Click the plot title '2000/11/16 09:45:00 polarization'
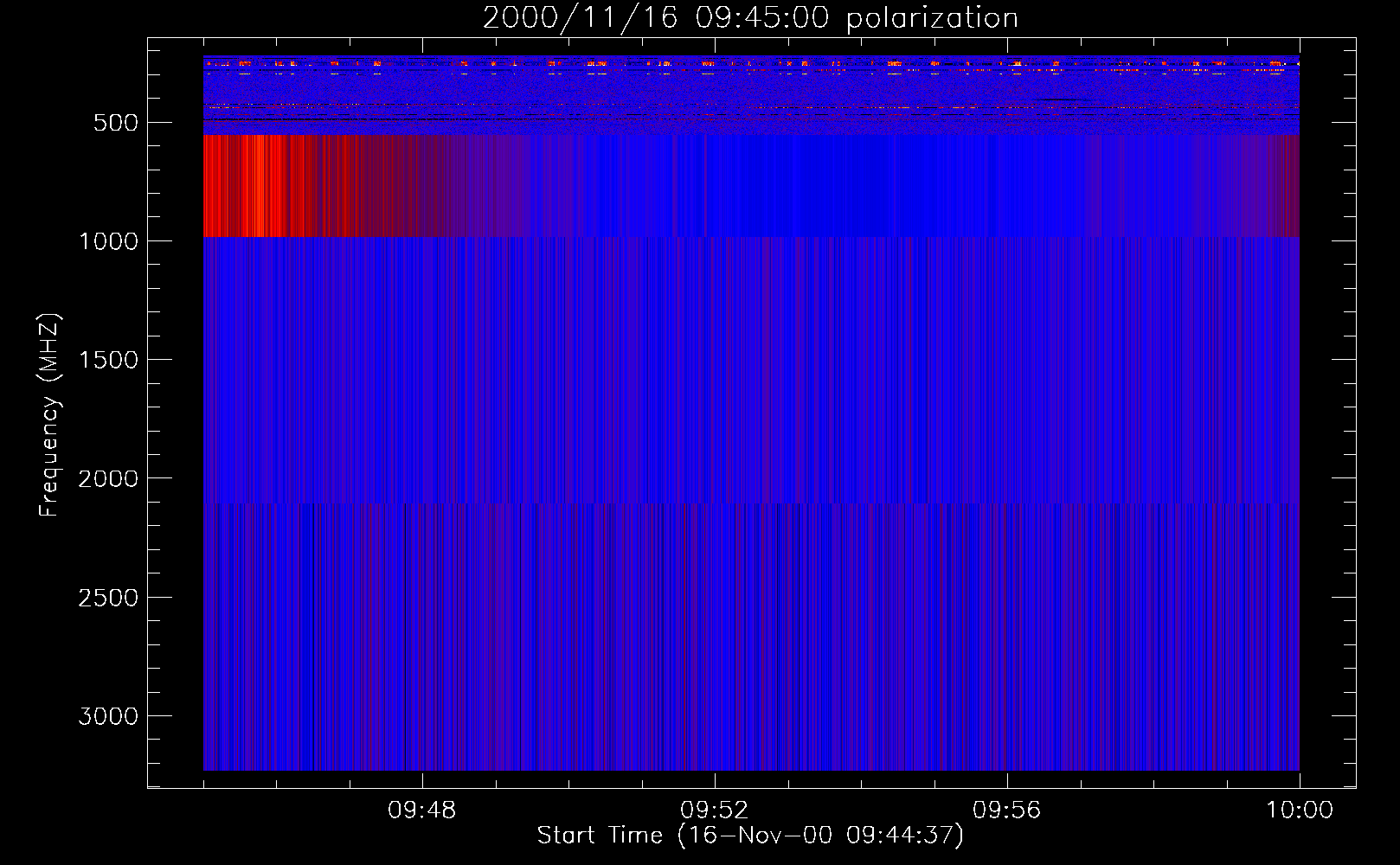This screenshot has width=1400, height=865. 750,18
